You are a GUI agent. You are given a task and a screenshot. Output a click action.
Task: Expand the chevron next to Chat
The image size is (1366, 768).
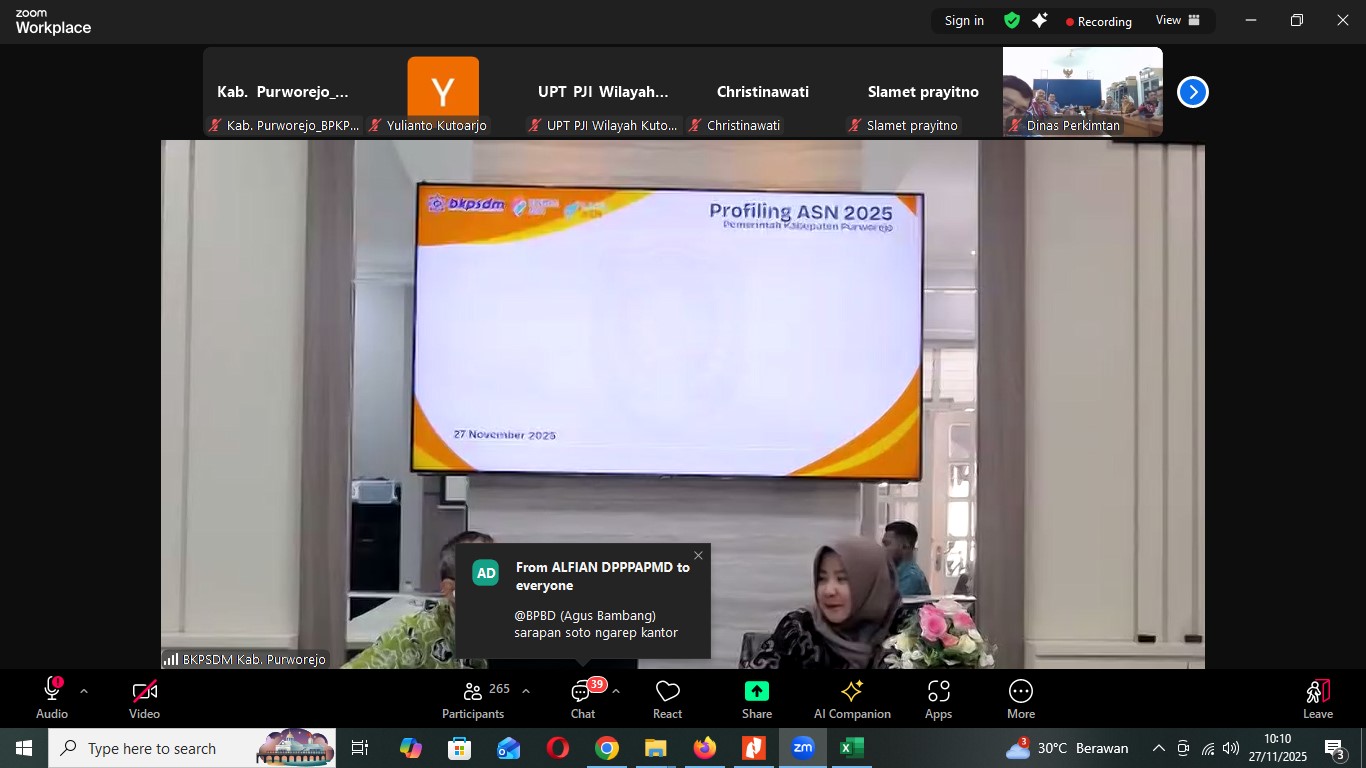coord(616,691)
